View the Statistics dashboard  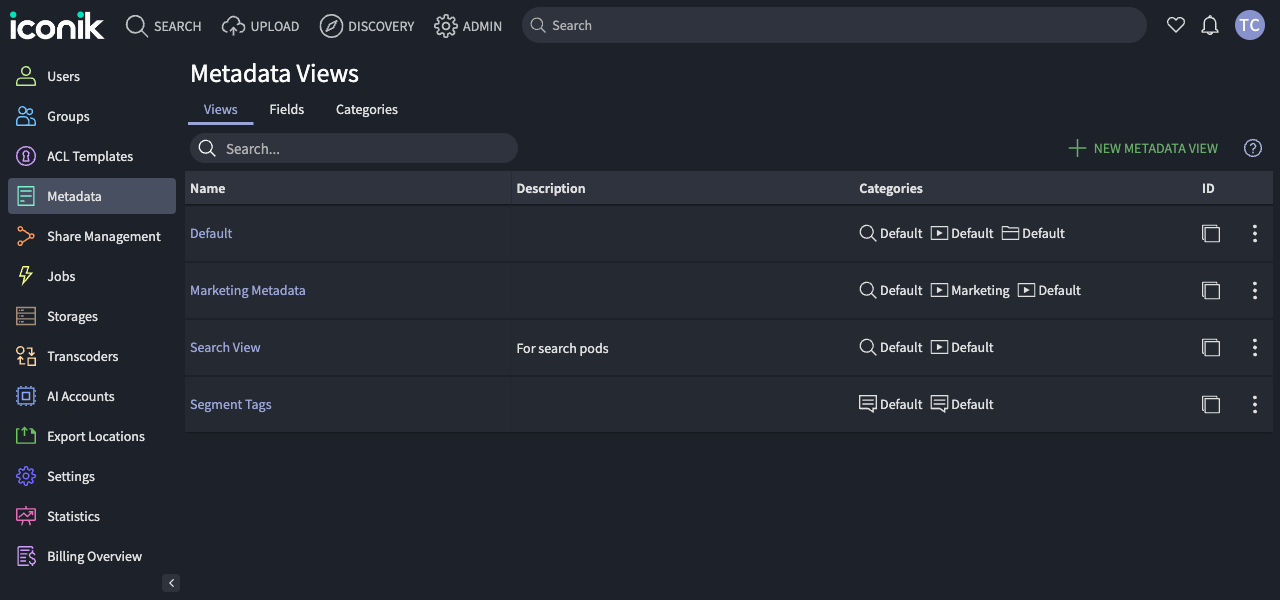[x=73, y=516]
